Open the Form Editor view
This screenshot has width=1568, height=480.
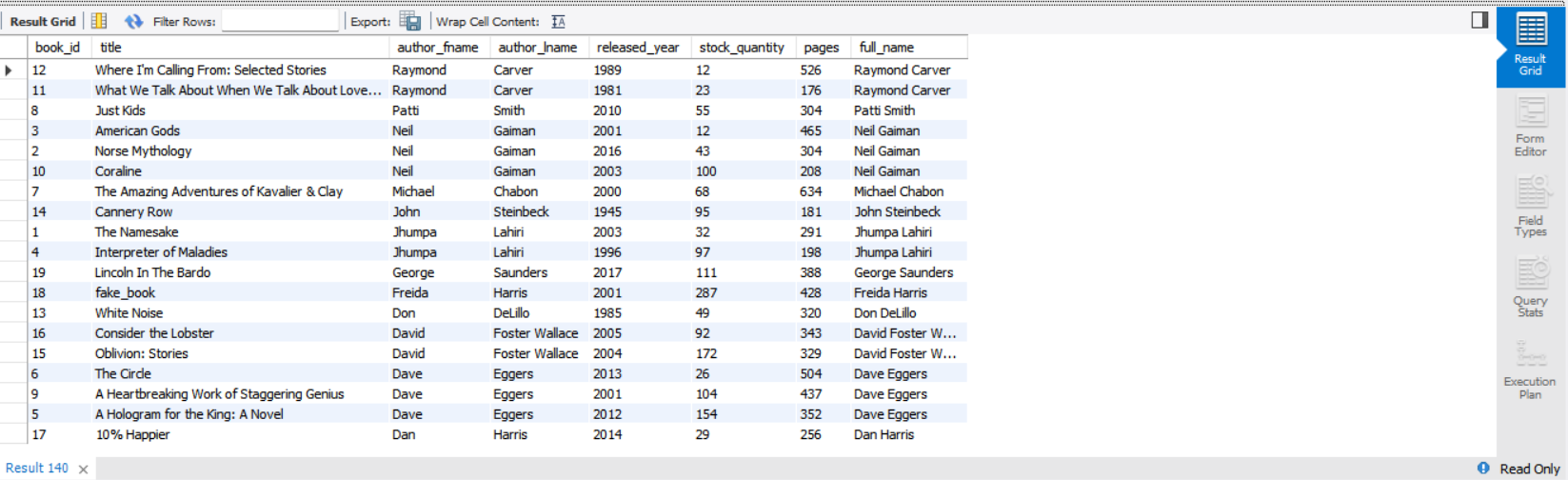point(1530,127)
